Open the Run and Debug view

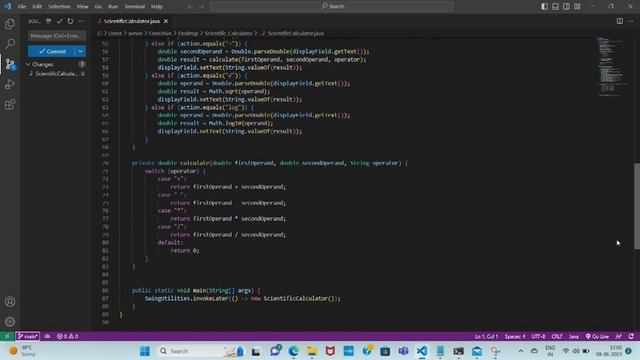tap(10, 84)
